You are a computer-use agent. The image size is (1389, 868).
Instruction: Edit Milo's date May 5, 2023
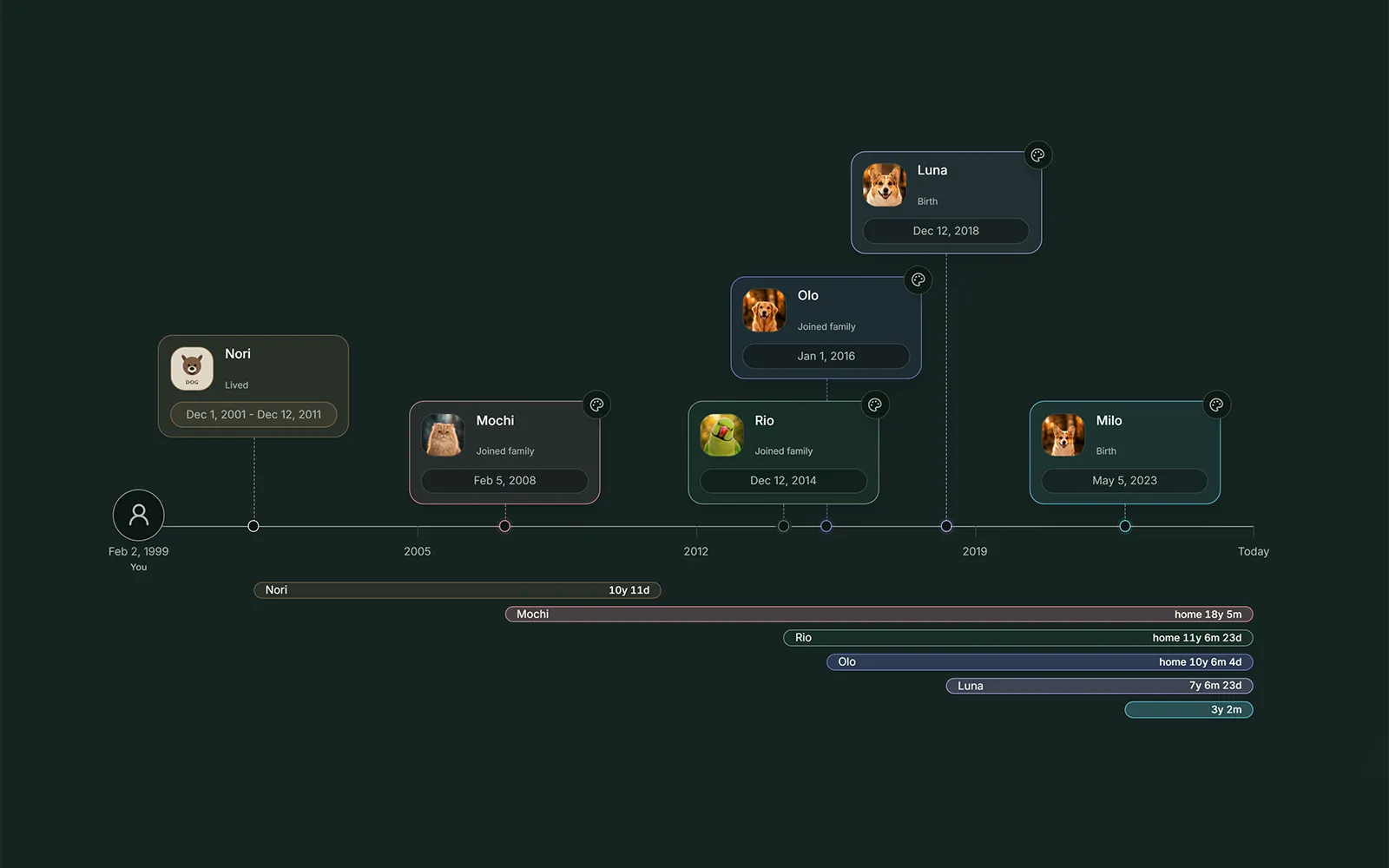pos(1124,481)
